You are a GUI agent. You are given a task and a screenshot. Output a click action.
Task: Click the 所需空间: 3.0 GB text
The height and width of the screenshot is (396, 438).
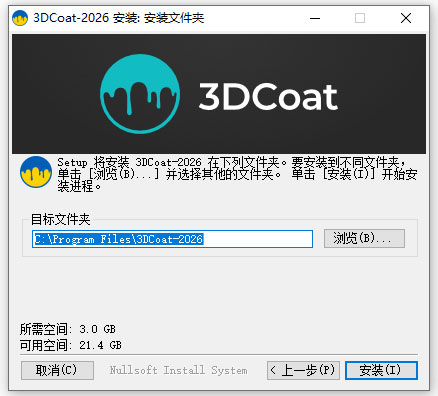68,329
